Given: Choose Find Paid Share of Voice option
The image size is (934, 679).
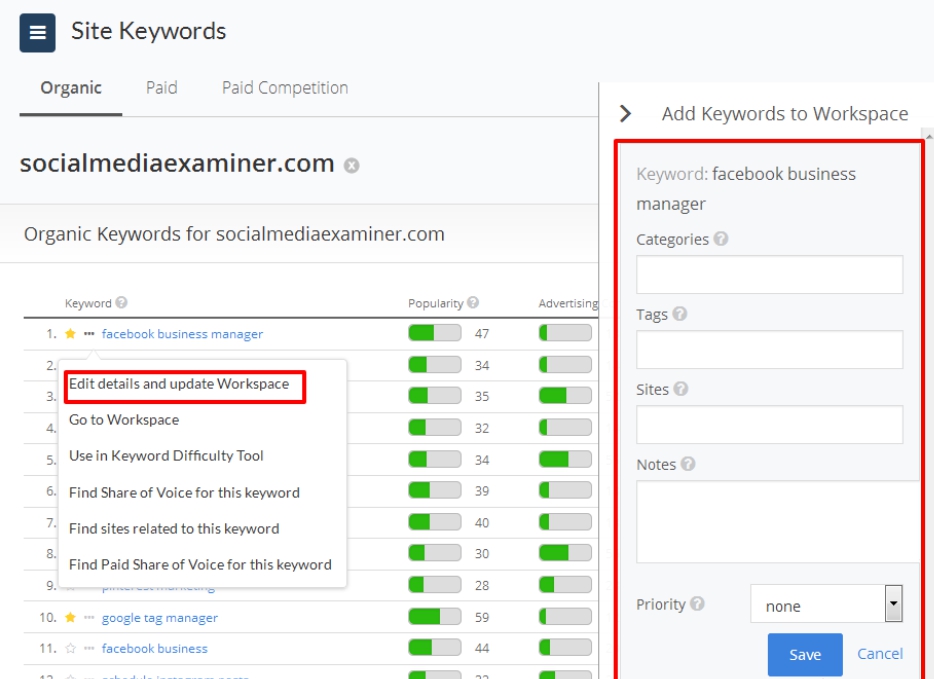Looking at the screenshot, I should coord(200,565).
